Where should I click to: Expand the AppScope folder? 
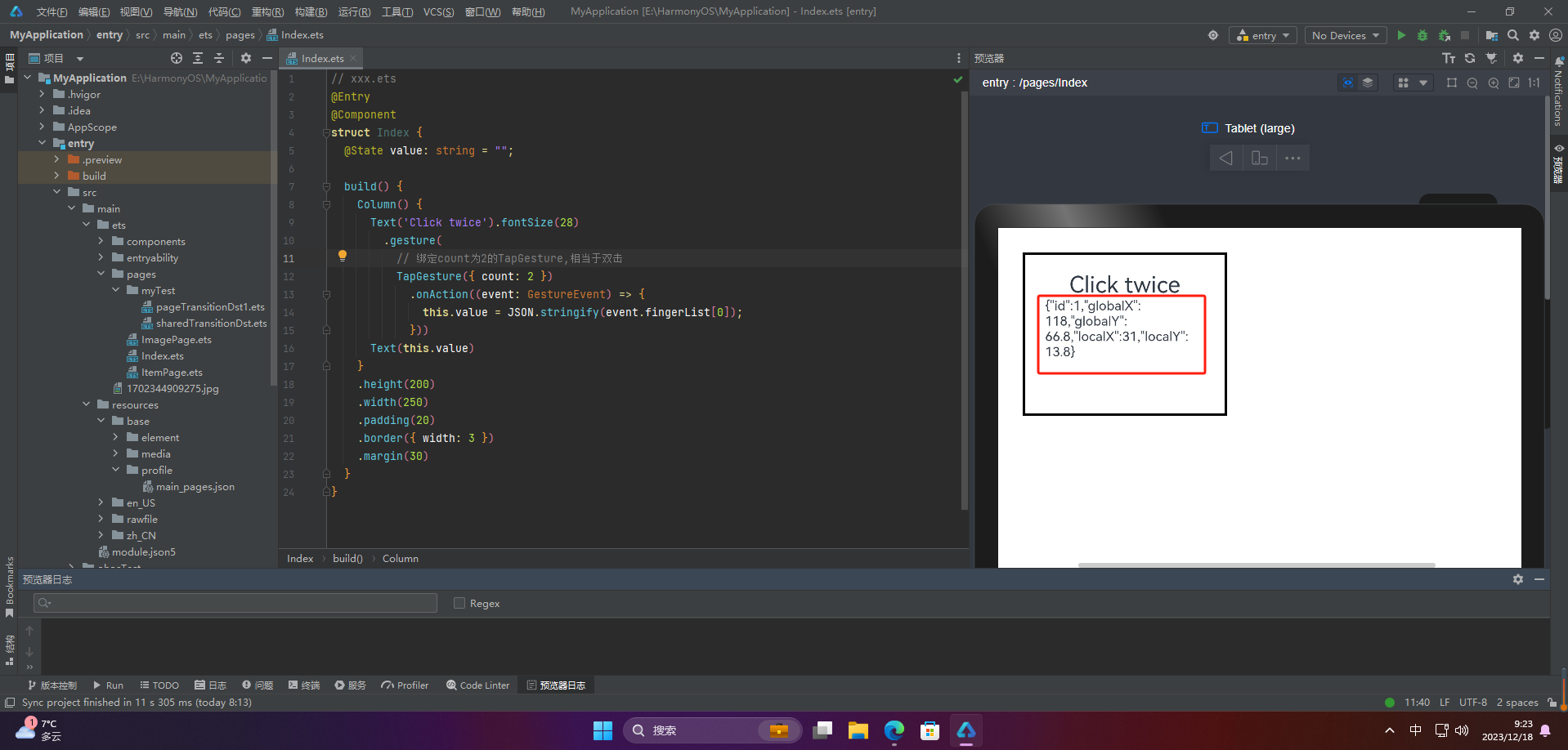click(43, 127)
